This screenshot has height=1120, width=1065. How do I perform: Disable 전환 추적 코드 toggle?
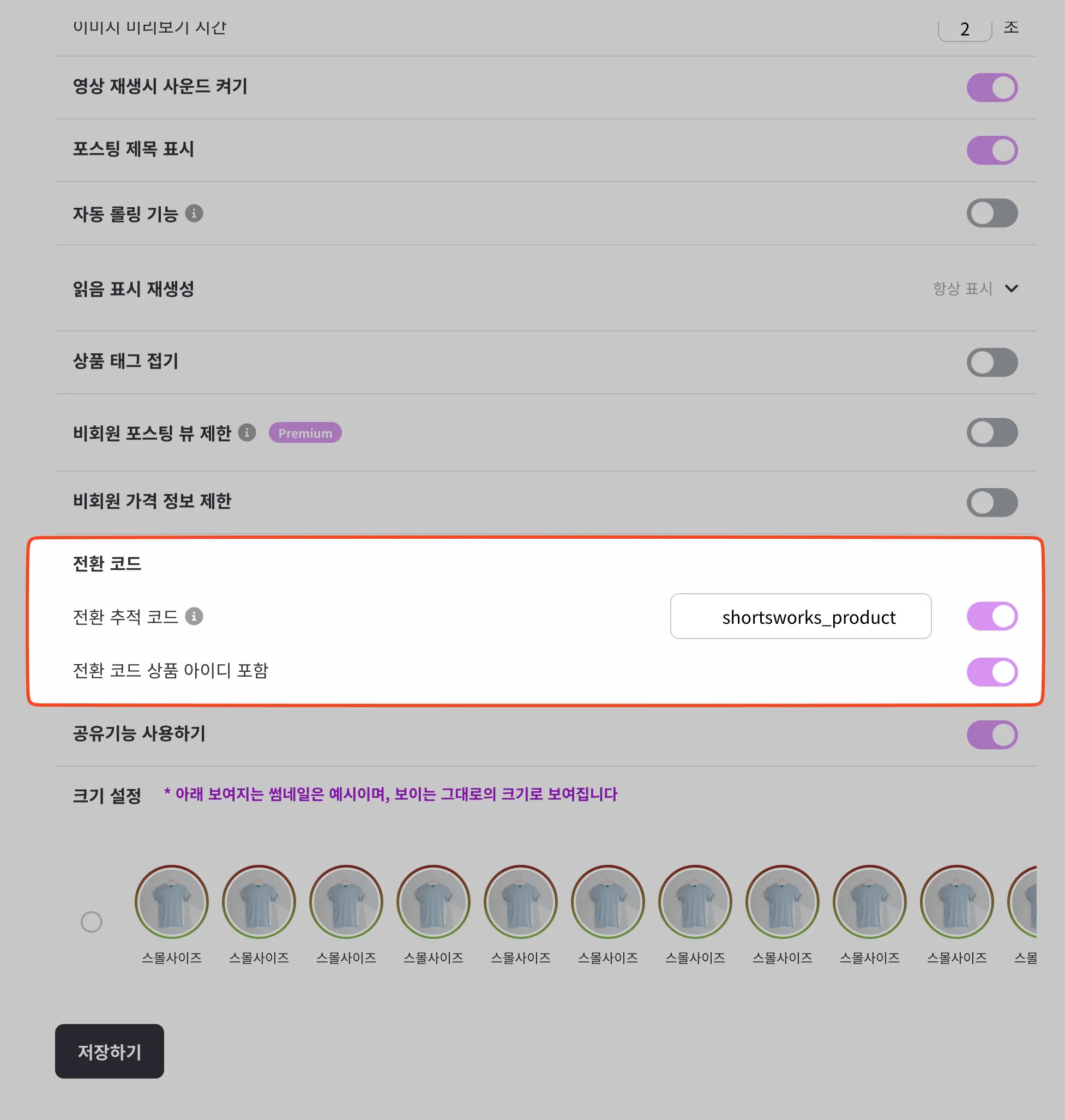pos(992,616)
